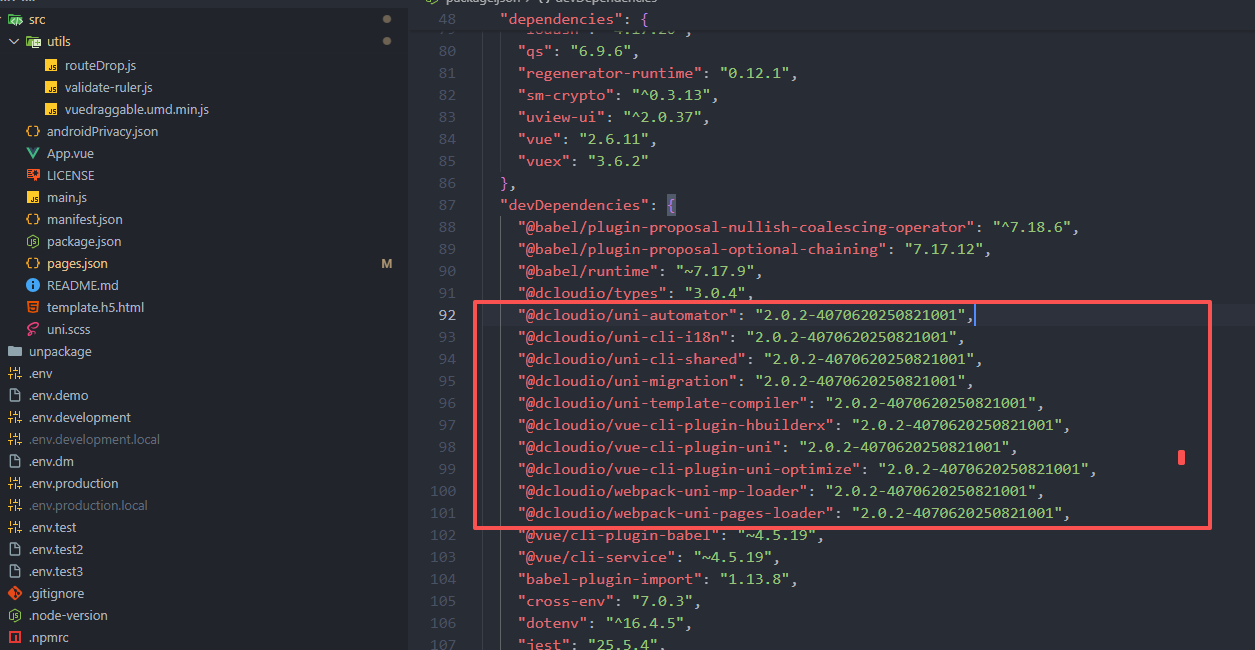1255x650 pixels.
Task: Click the HTML5 icon of template.h5.html
Action: coord(33,307)
